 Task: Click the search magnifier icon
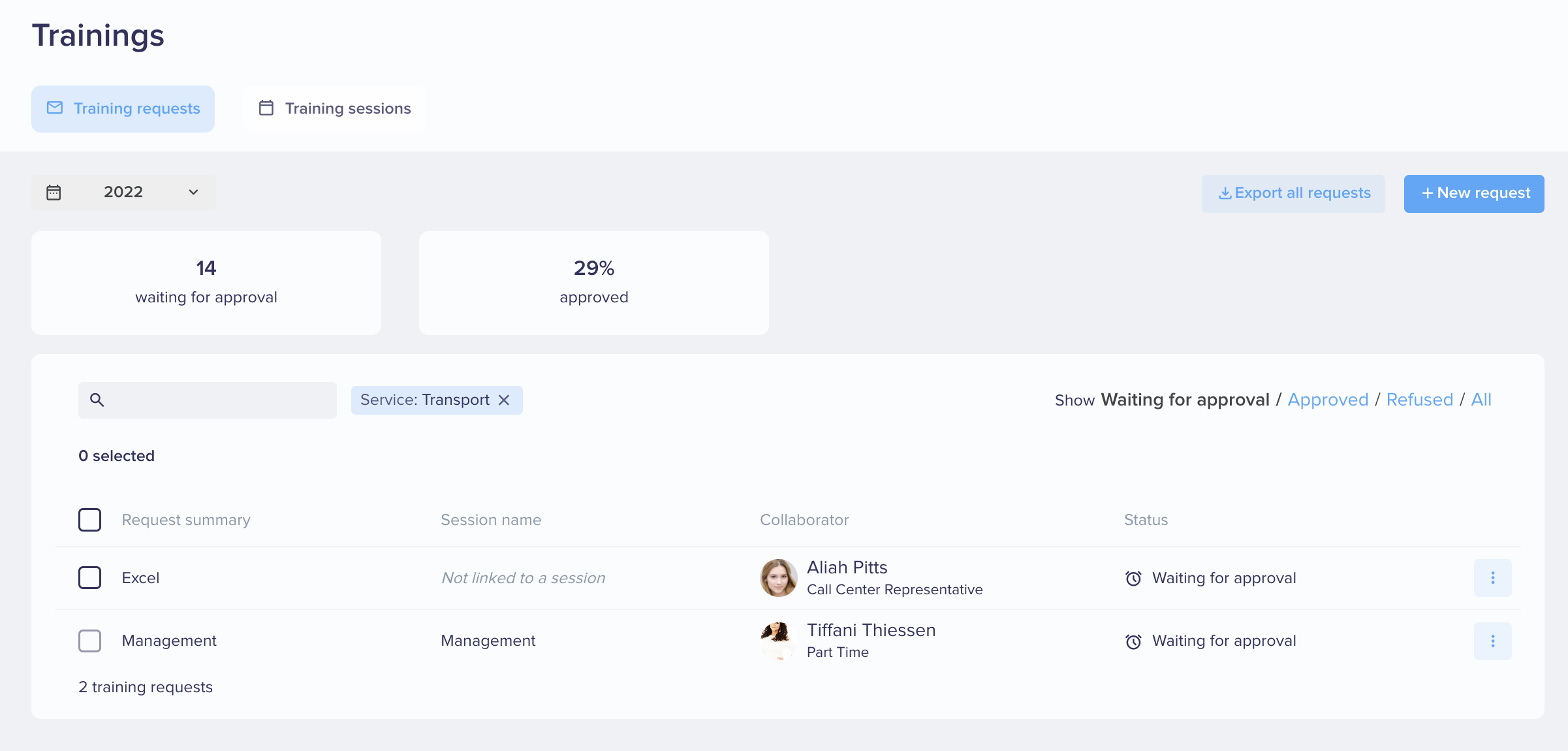[x=97, y=400]
